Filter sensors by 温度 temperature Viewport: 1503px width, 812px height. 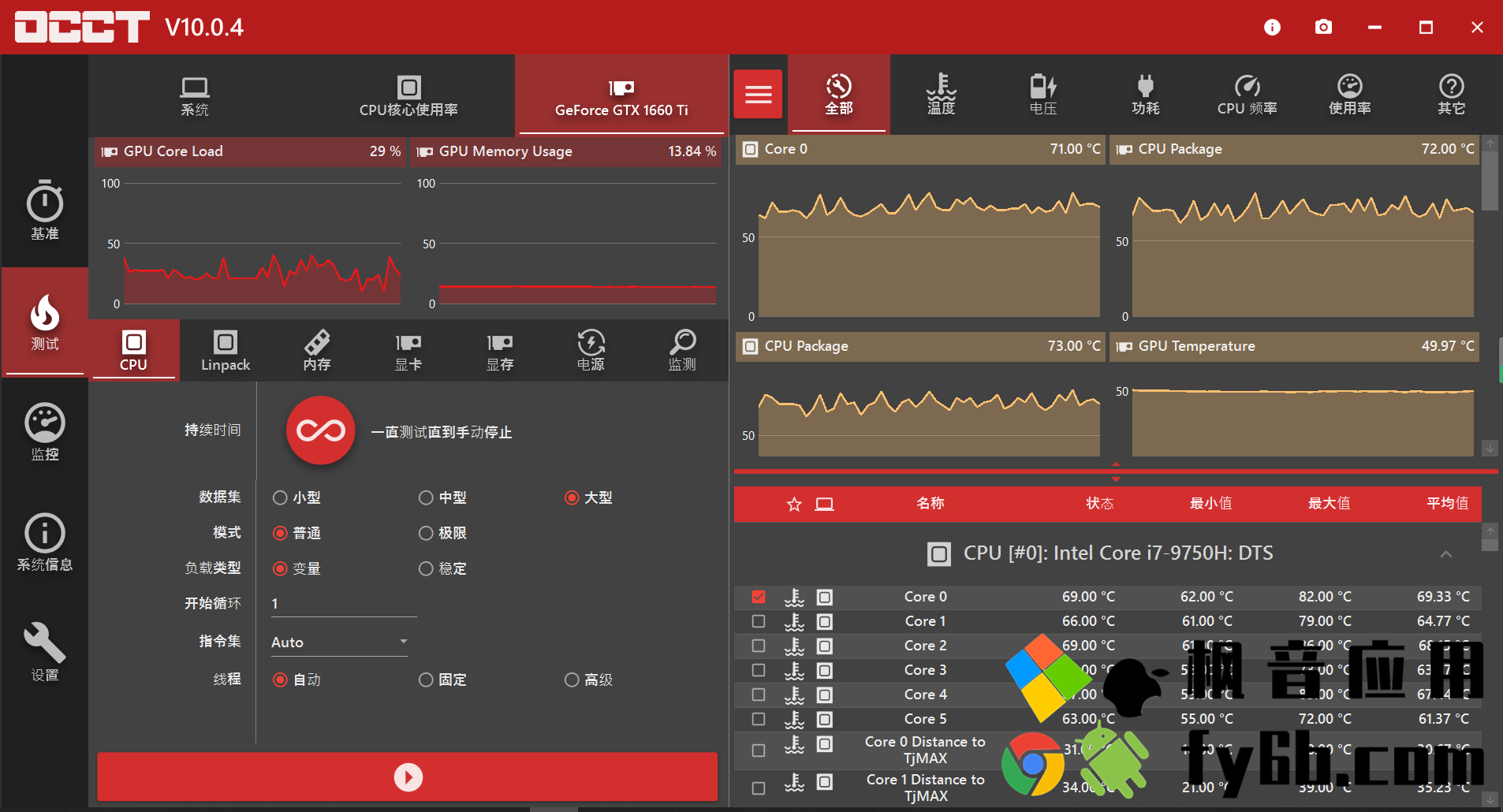coord(941,95)
